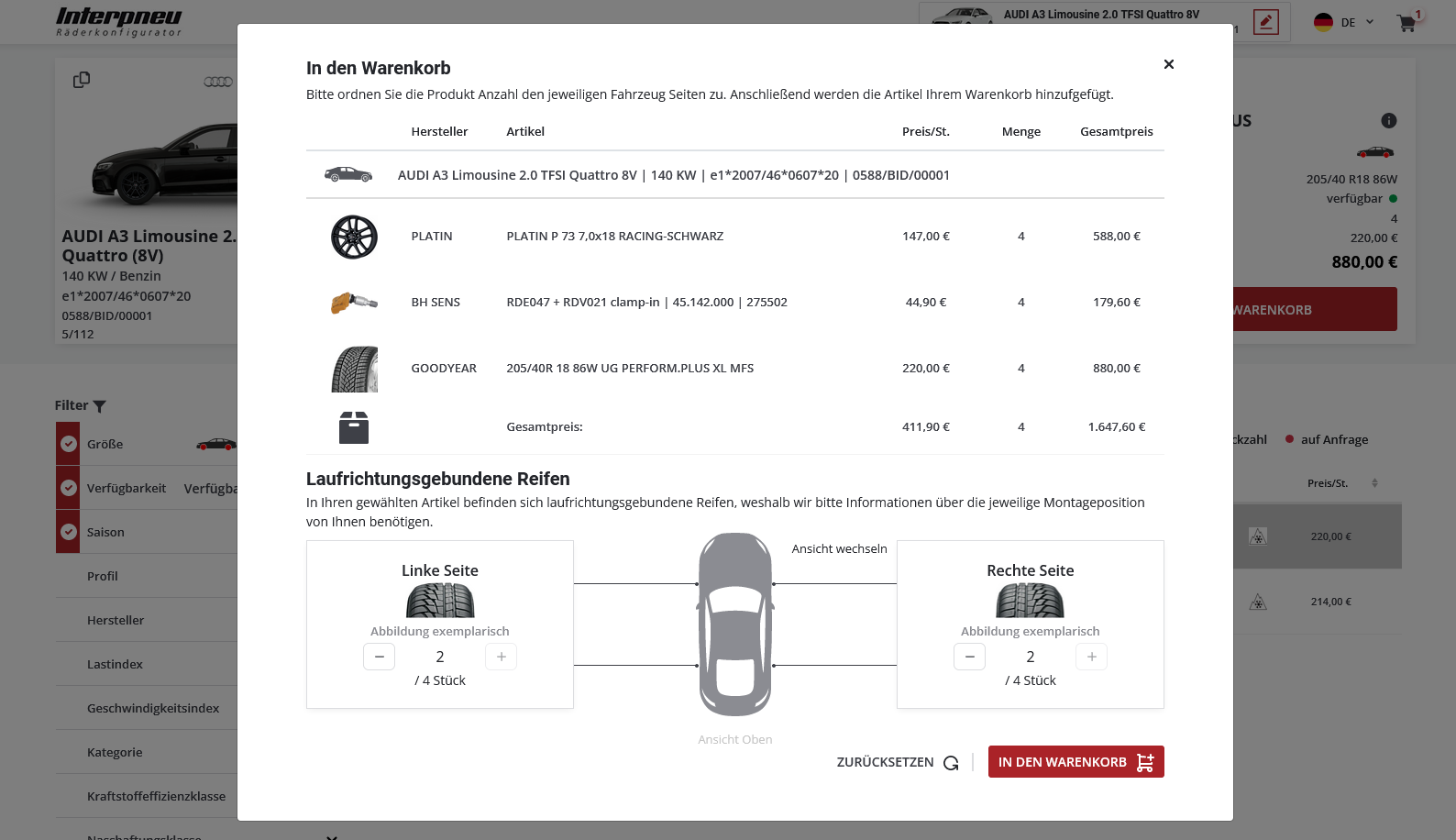This screenshot has width=1456, height=840.
Task: Click the edit vehicle pencil icon
Action: pos(1266,21)
